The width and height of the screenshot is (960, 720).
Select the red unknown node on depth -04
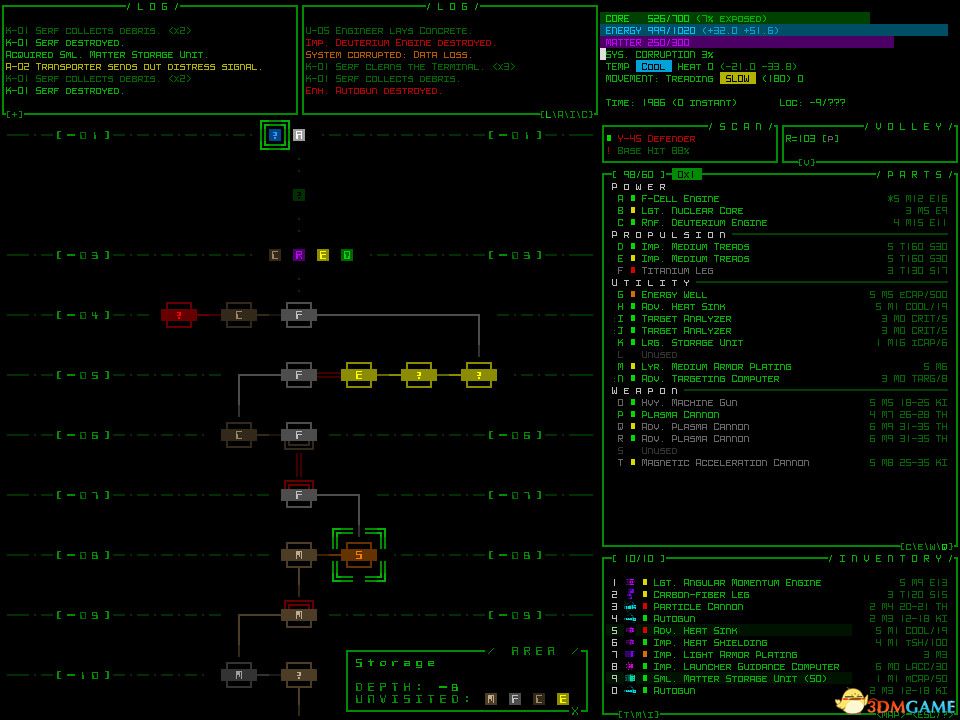click(179, 315)
